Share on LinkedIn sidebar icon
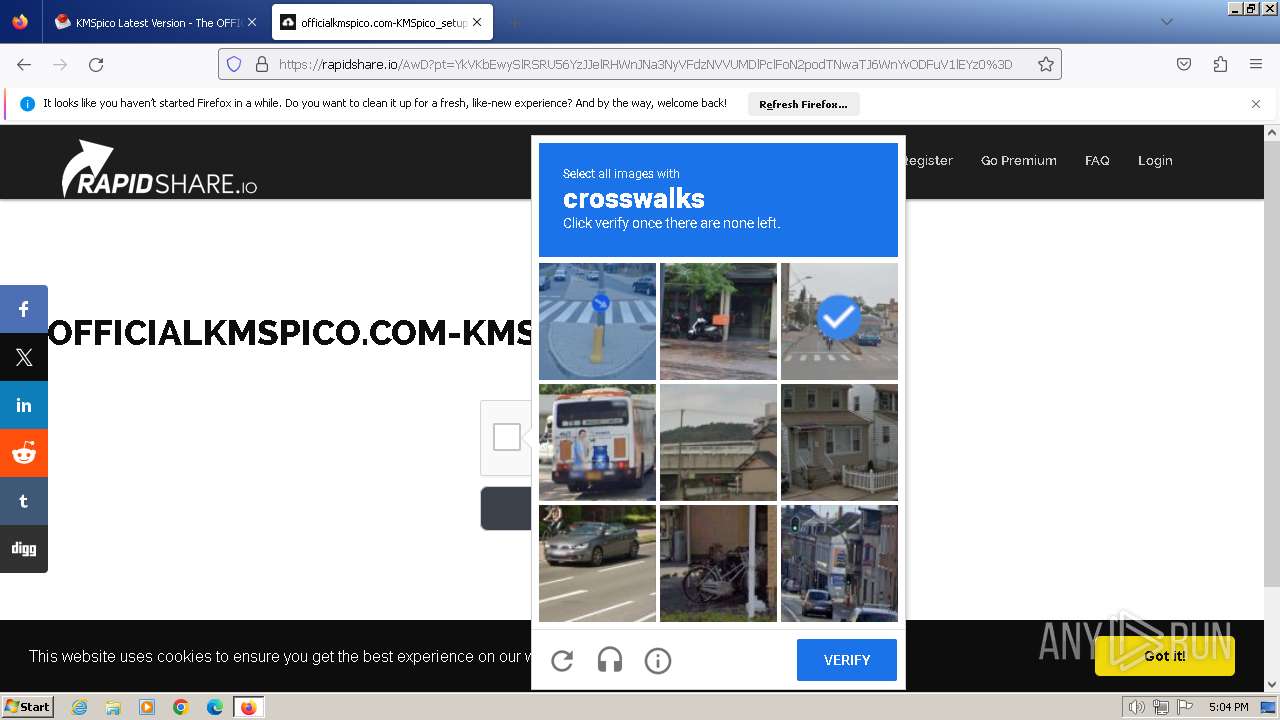Viewport: 1280px width, 720px height. (24, 405)
